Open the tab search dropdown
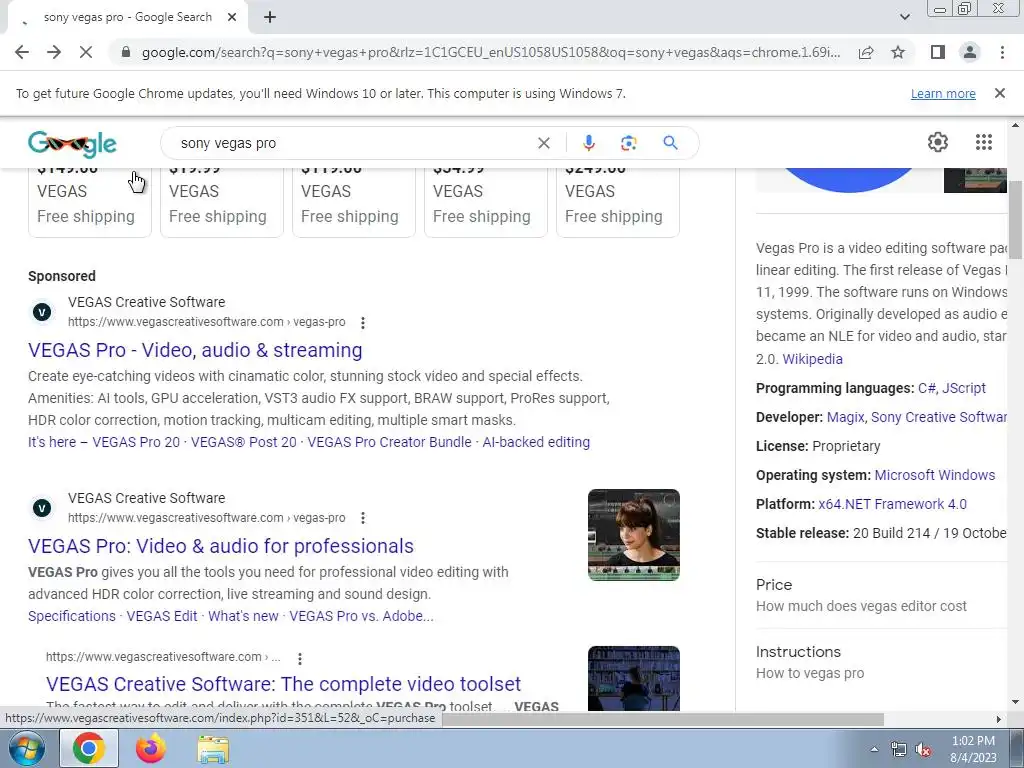The image size is (1024, 768). [904, 18]
